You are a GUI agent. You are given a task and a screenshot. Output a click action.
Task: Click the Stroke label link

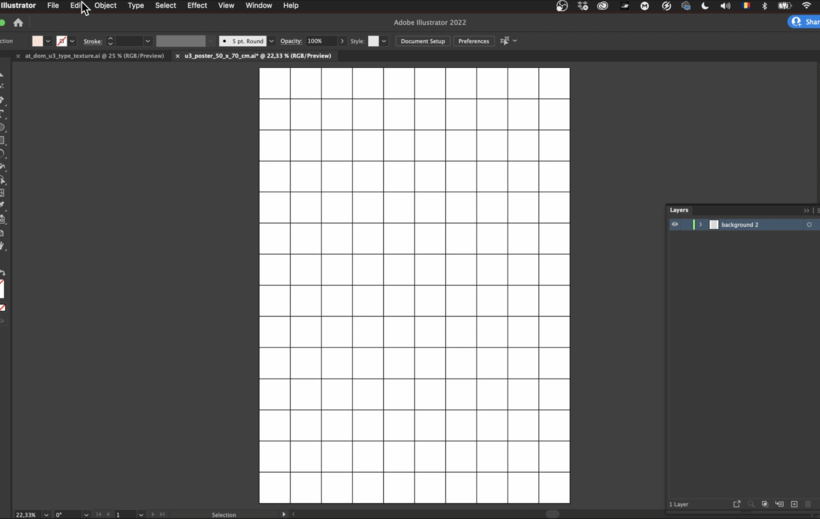(x=93, y=41)
